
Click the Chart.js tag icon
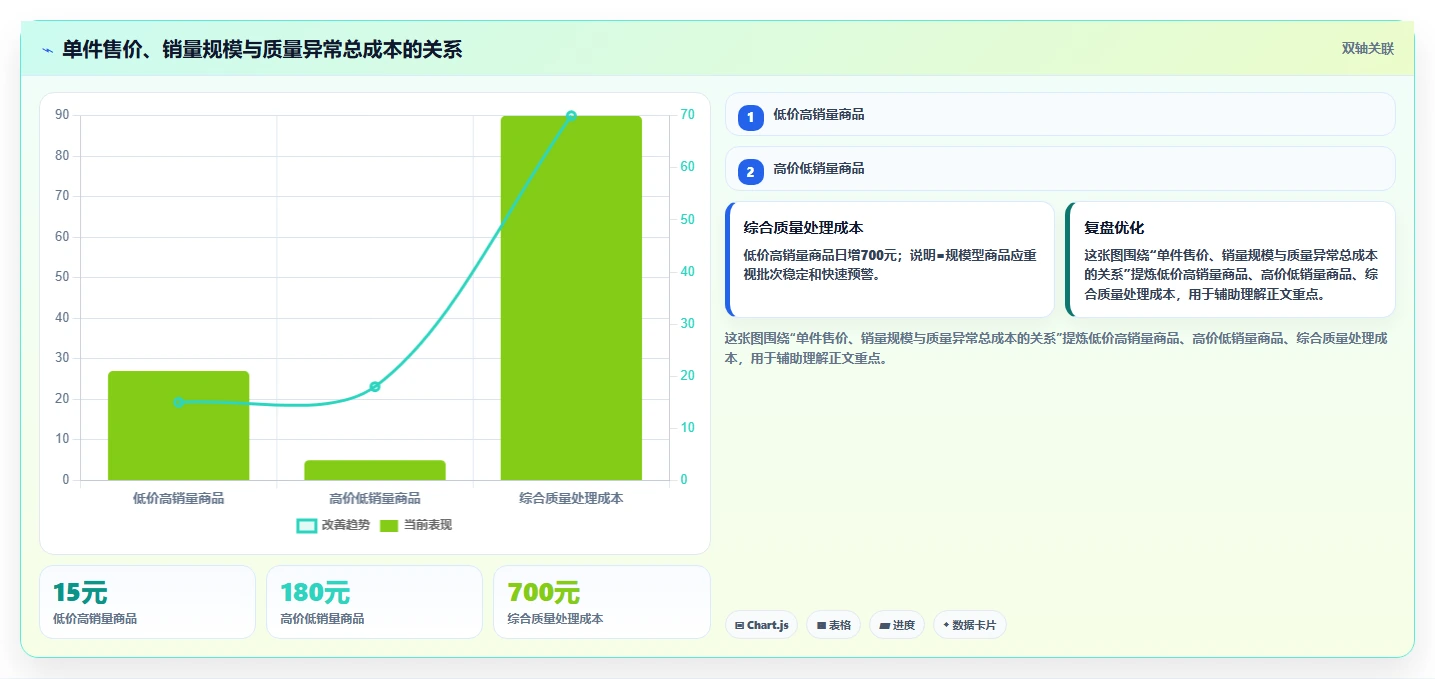[739, 625]
